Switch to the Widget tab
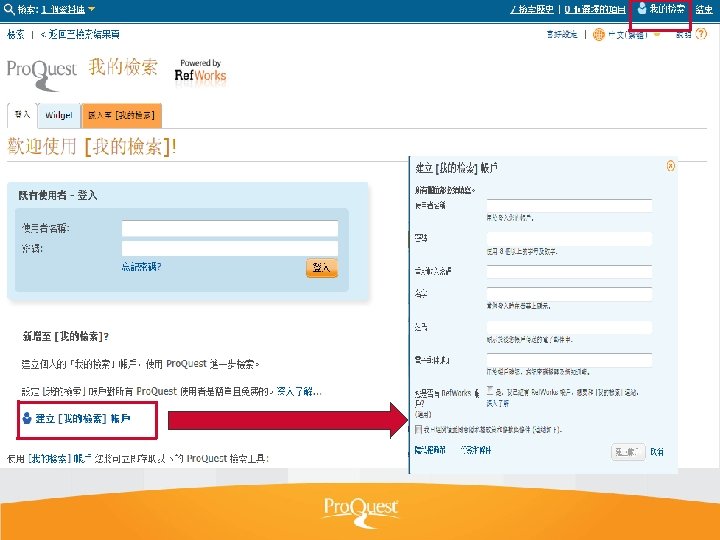Viewport: 720px width, 540px height. 59,115
